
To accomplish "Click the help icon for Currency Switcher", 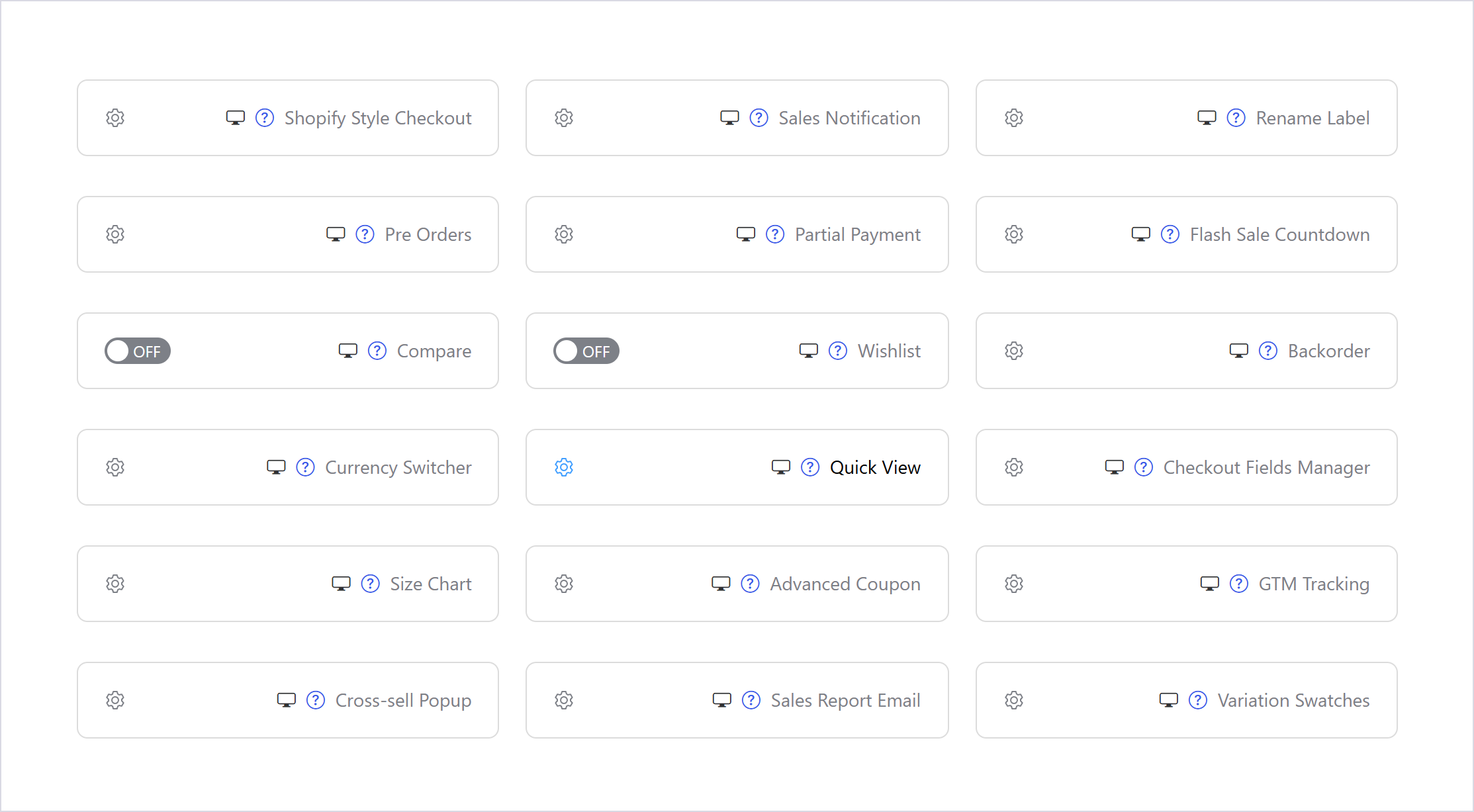I will (305, 467).
